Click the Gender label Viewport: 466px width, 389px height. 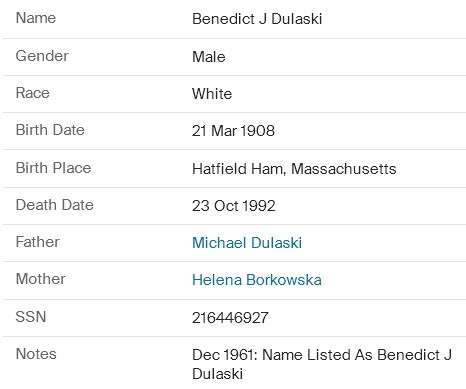42,56
